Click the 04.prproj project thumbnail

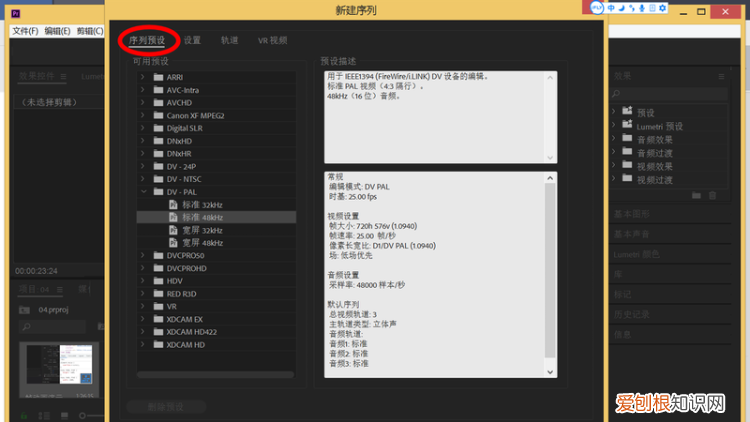59,365
